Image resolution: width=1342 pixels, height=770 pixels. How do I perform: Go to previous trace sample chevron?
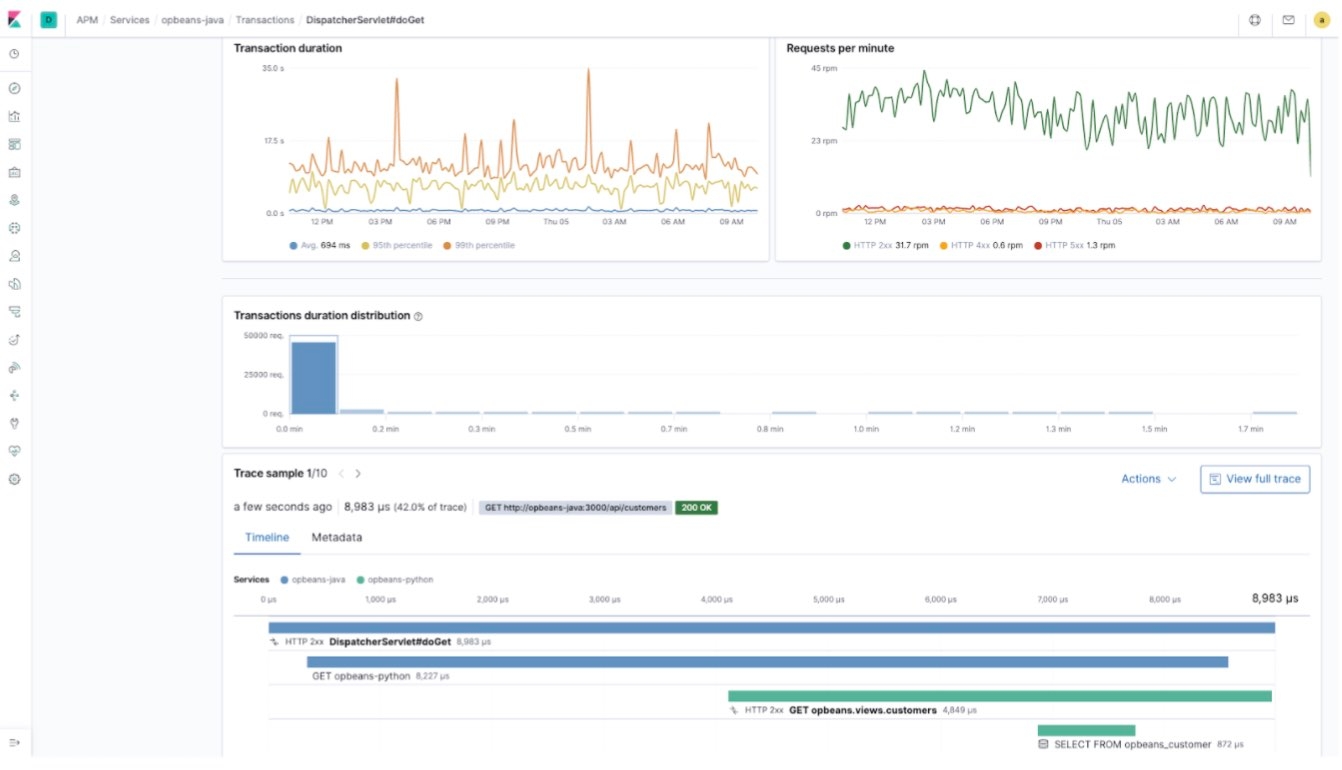click(340, 474)
